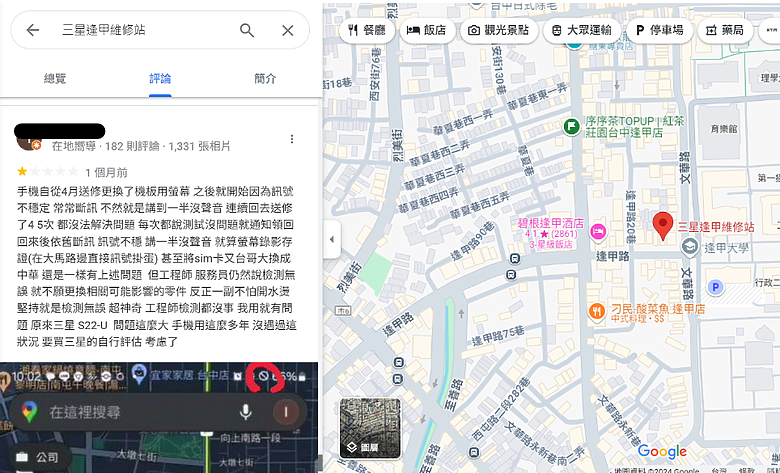Clear the search with the X icon

288,30
